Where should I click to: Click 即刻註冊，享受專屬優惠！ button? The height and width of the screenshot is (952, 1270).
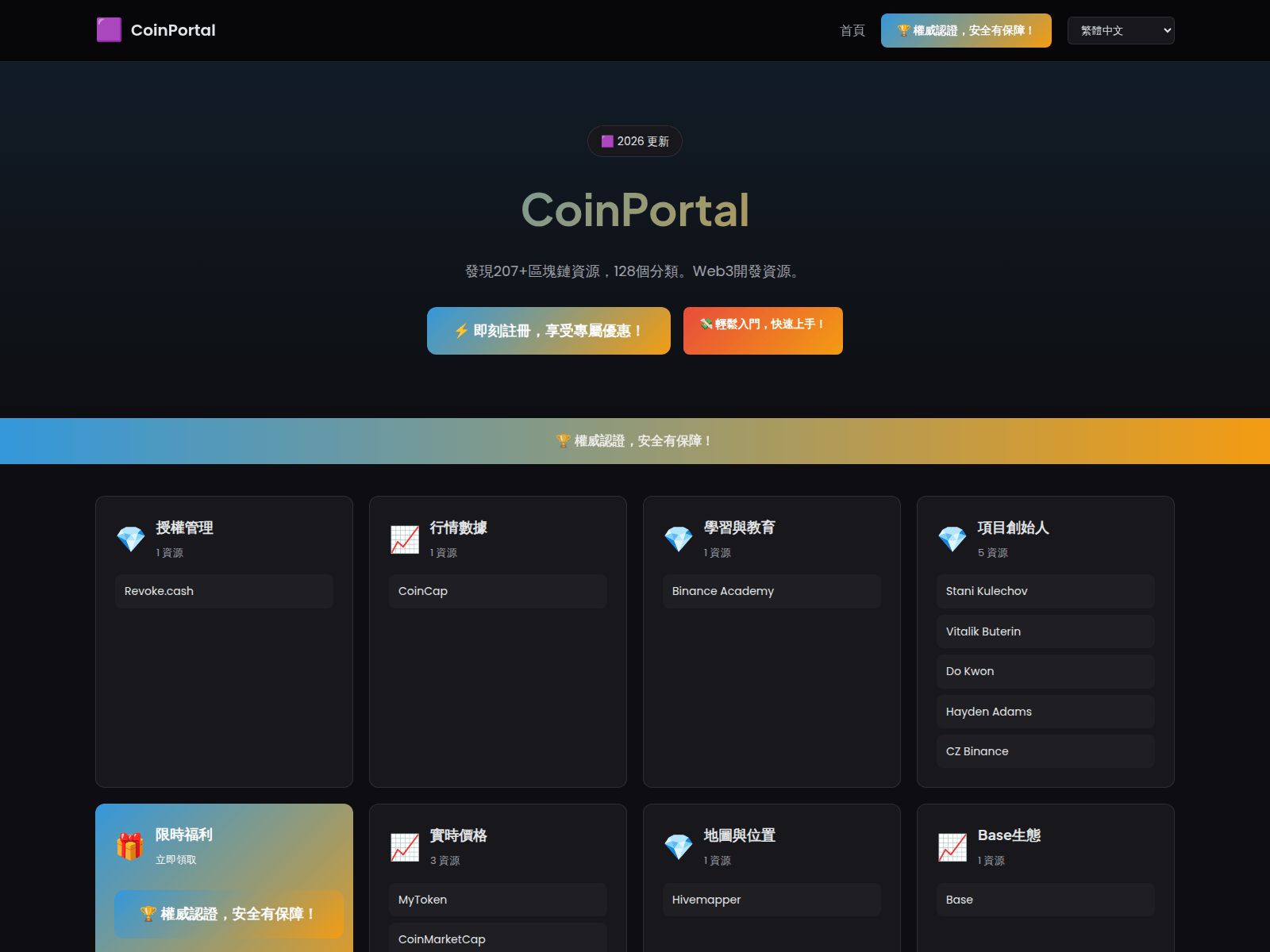pyautogui.click(x=548, y=331)
